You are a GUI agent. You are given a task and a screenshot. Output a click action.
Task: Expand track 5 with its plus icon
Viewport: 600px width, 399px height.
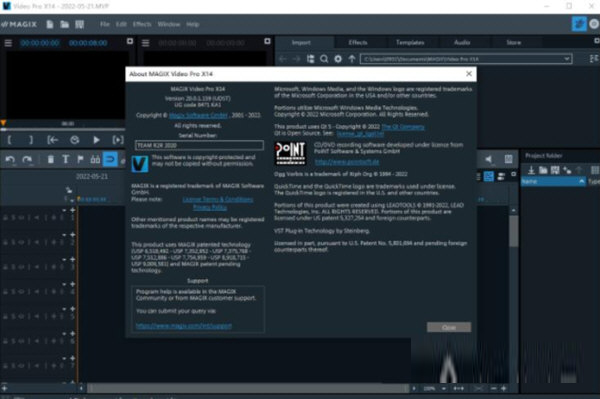click(72, 309)
